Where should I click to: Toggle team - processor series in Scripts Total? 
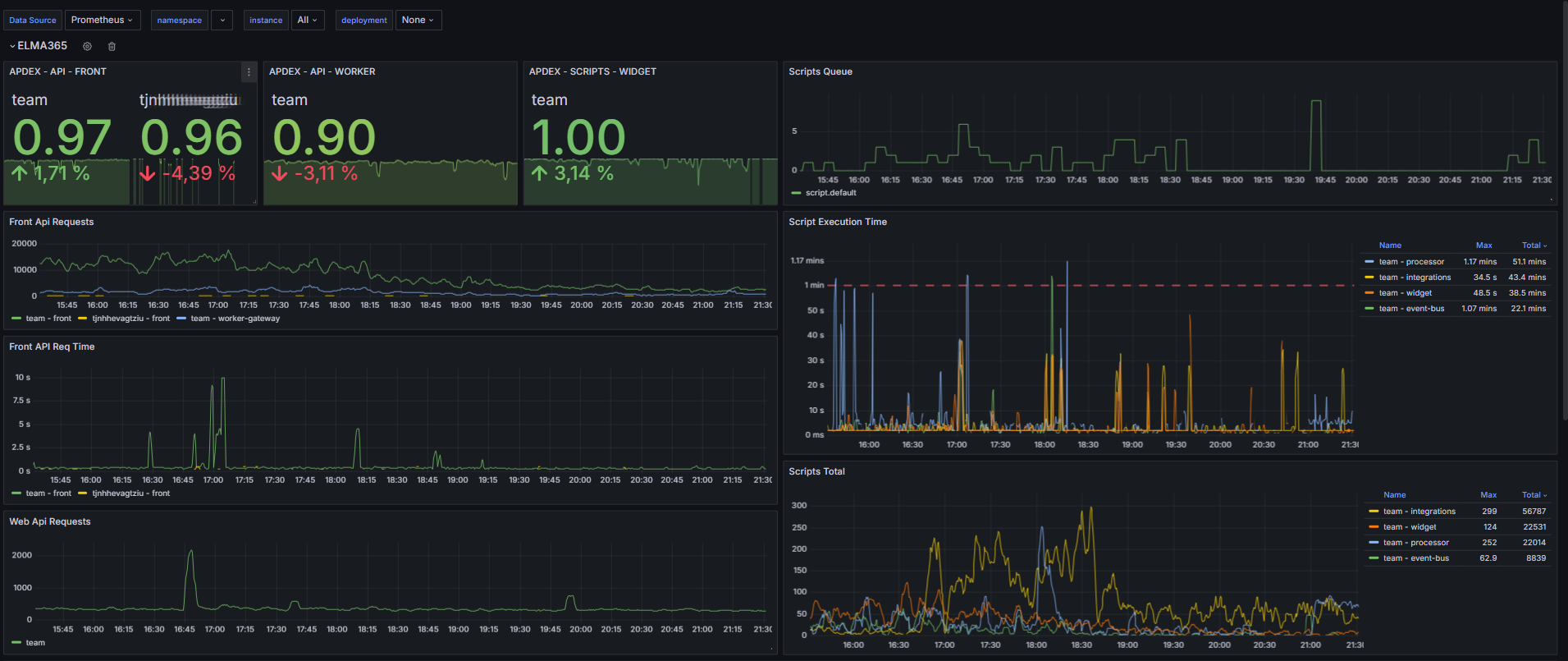[1415, 543]
